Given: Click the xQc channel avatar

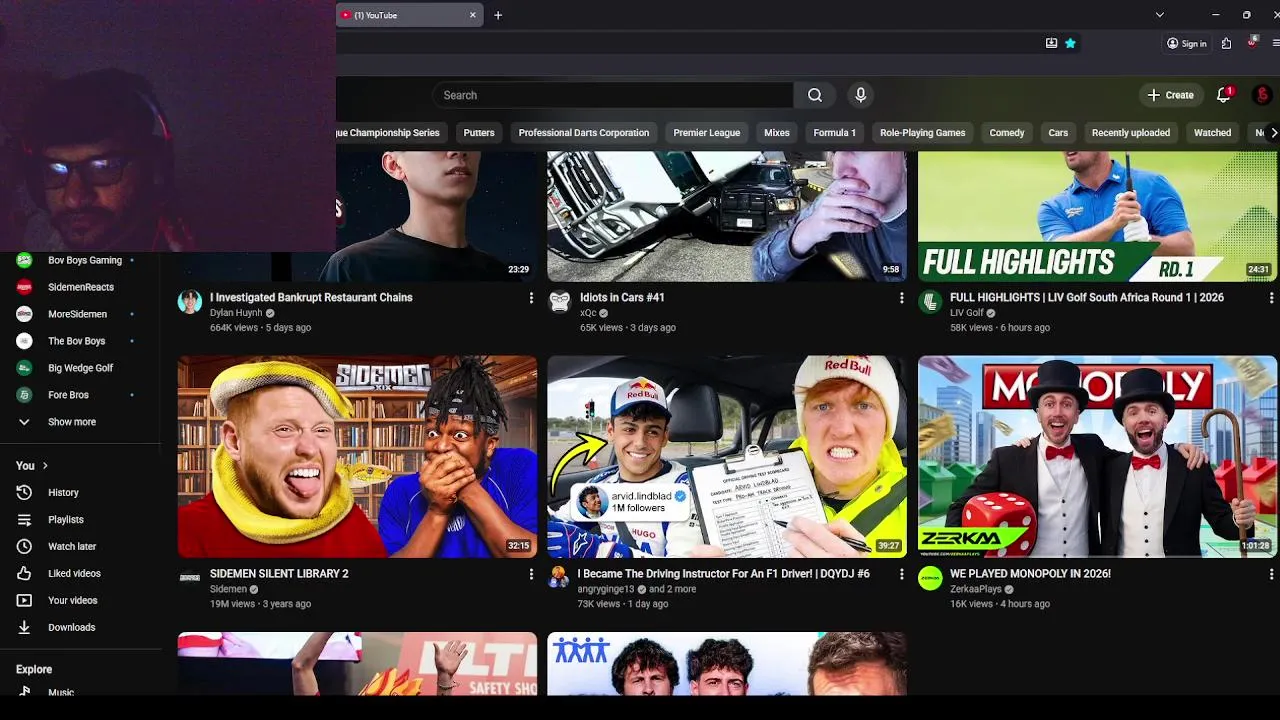Looking at the screenshot, I should [x=560, y=302].
